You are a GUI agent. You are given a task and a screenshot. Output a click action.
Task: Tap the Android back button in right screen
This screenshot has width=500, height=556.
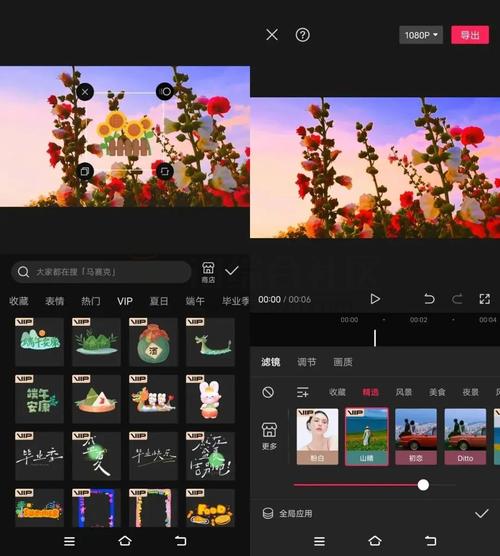(430, 541)
